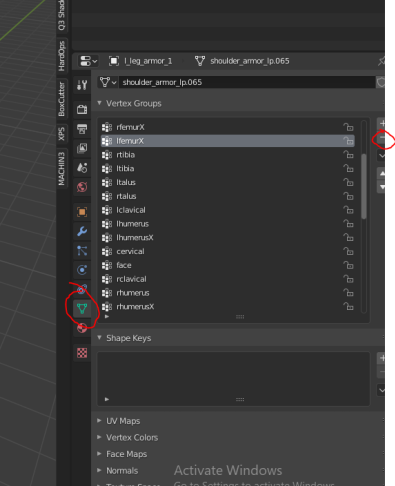395x486 pixels.
Task: Open the Object Data mesh properties tab
Action: pos(82,309)
